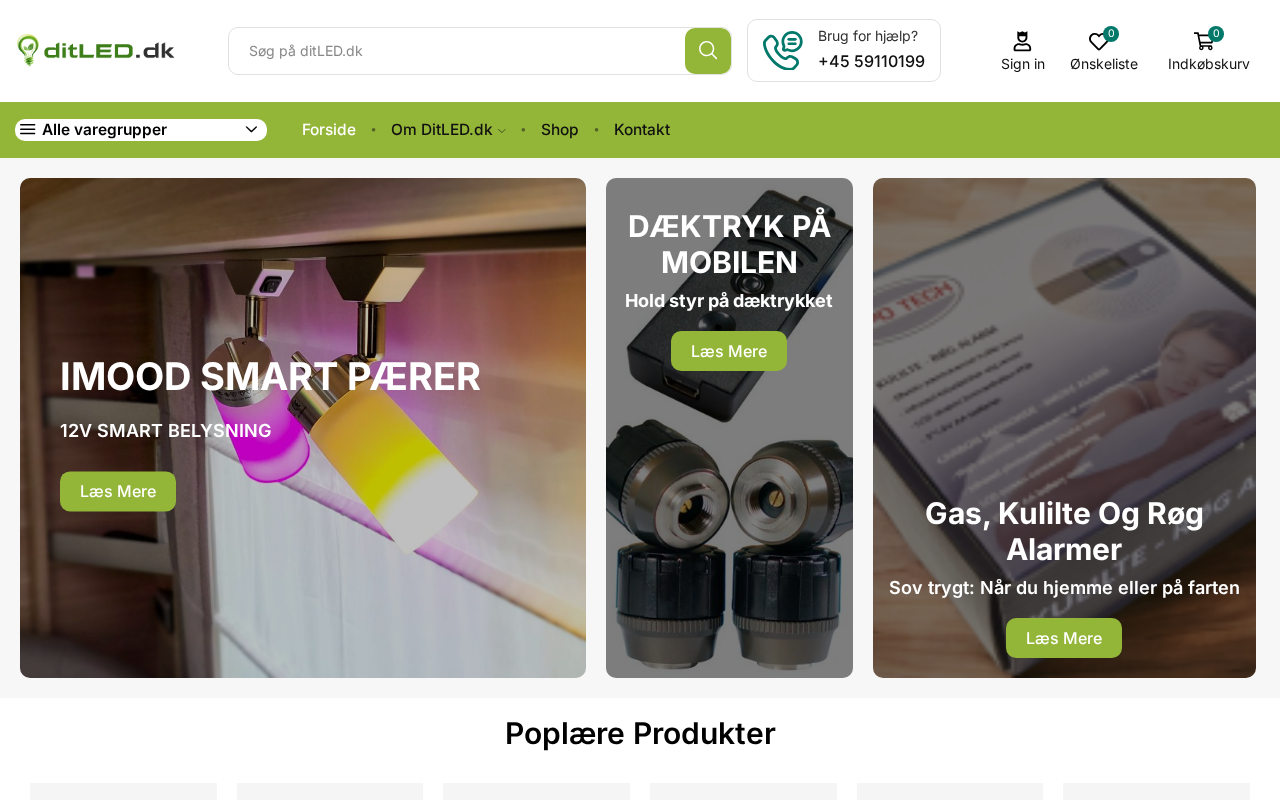Open the Kontakt menu item
Viewport: 1280px width, 800px height.
[x=642, y=130]
